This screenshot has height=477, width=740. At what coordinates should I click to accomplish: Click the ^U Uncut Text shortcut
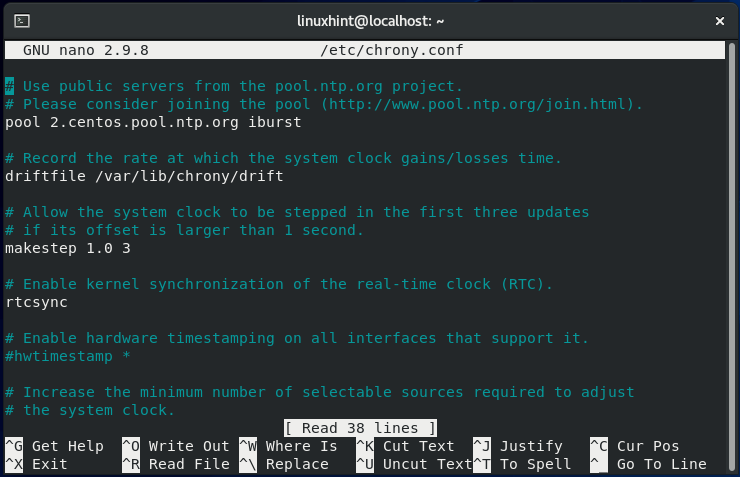(x=414, y=464)
